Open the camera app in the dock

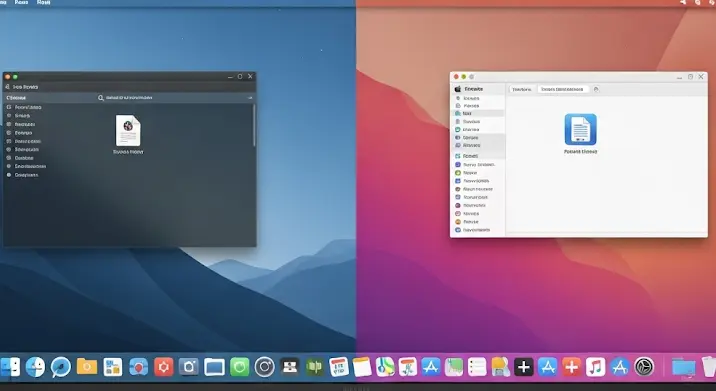click(x=189, y=367)
